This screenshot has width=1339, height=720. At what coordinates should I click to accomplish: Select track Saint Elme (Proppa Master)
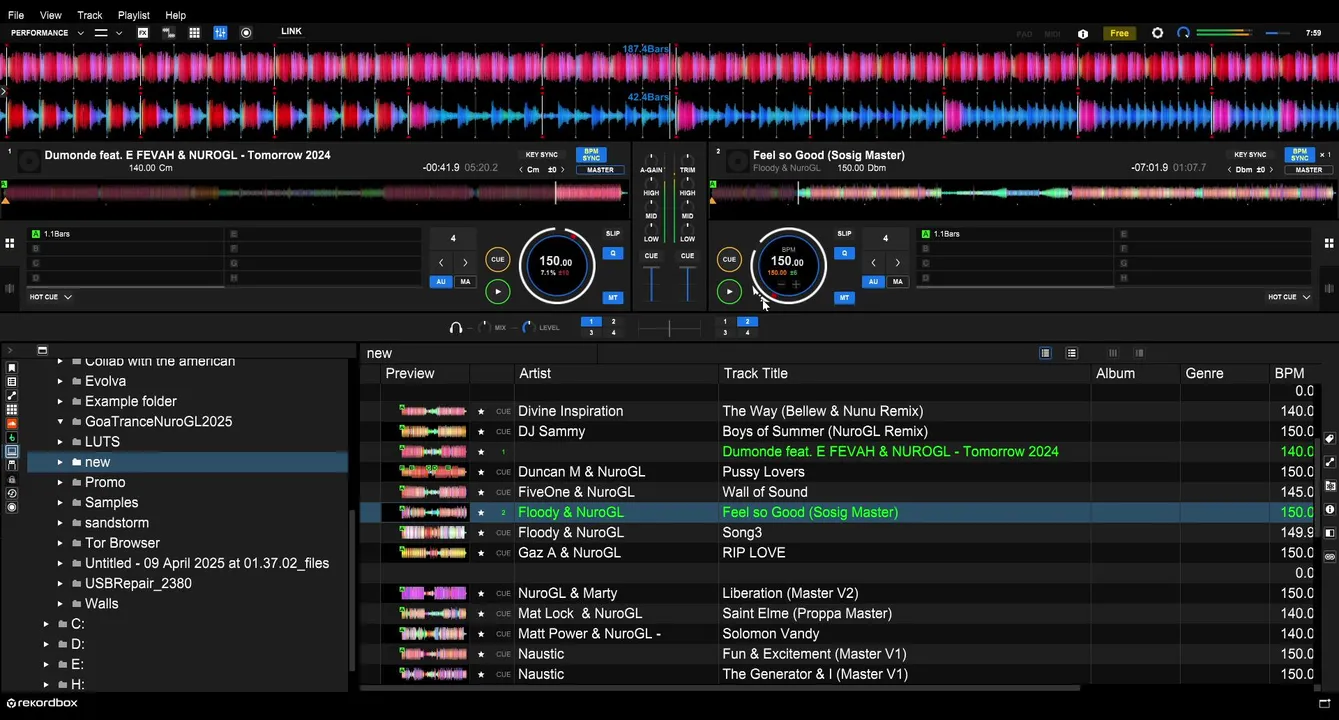(x=807, y=613)
